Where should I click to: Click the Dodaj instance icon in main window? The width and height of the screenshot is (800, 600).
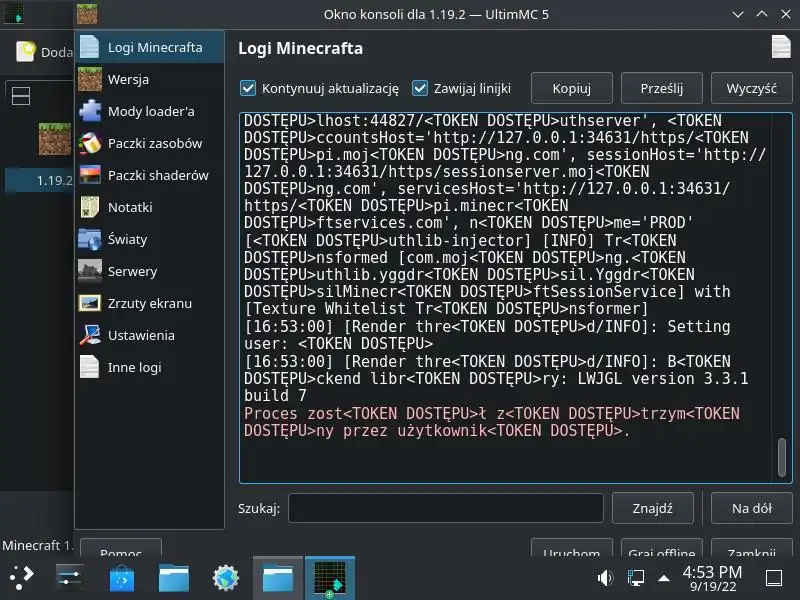pos(26,52)
